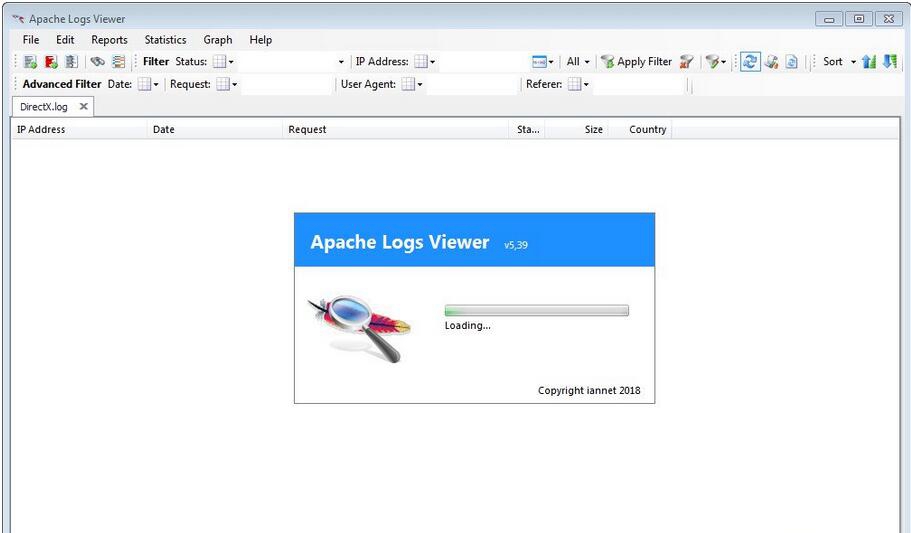Image resolution: width=911 pixels, height=533 pixels.
Task: Open the Graph menu
Action: point(218,40)
